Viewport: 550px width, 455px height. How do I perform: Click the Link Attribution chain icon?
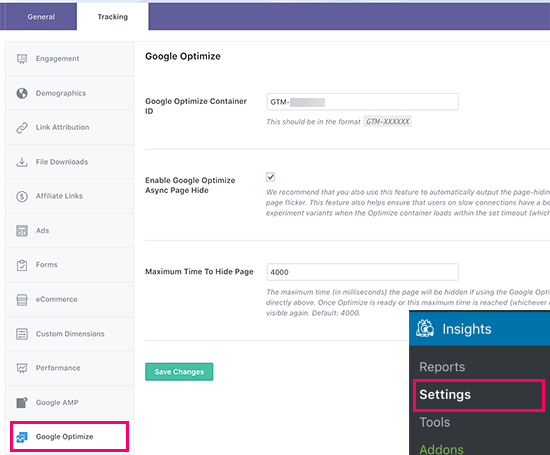click(22, 127)
